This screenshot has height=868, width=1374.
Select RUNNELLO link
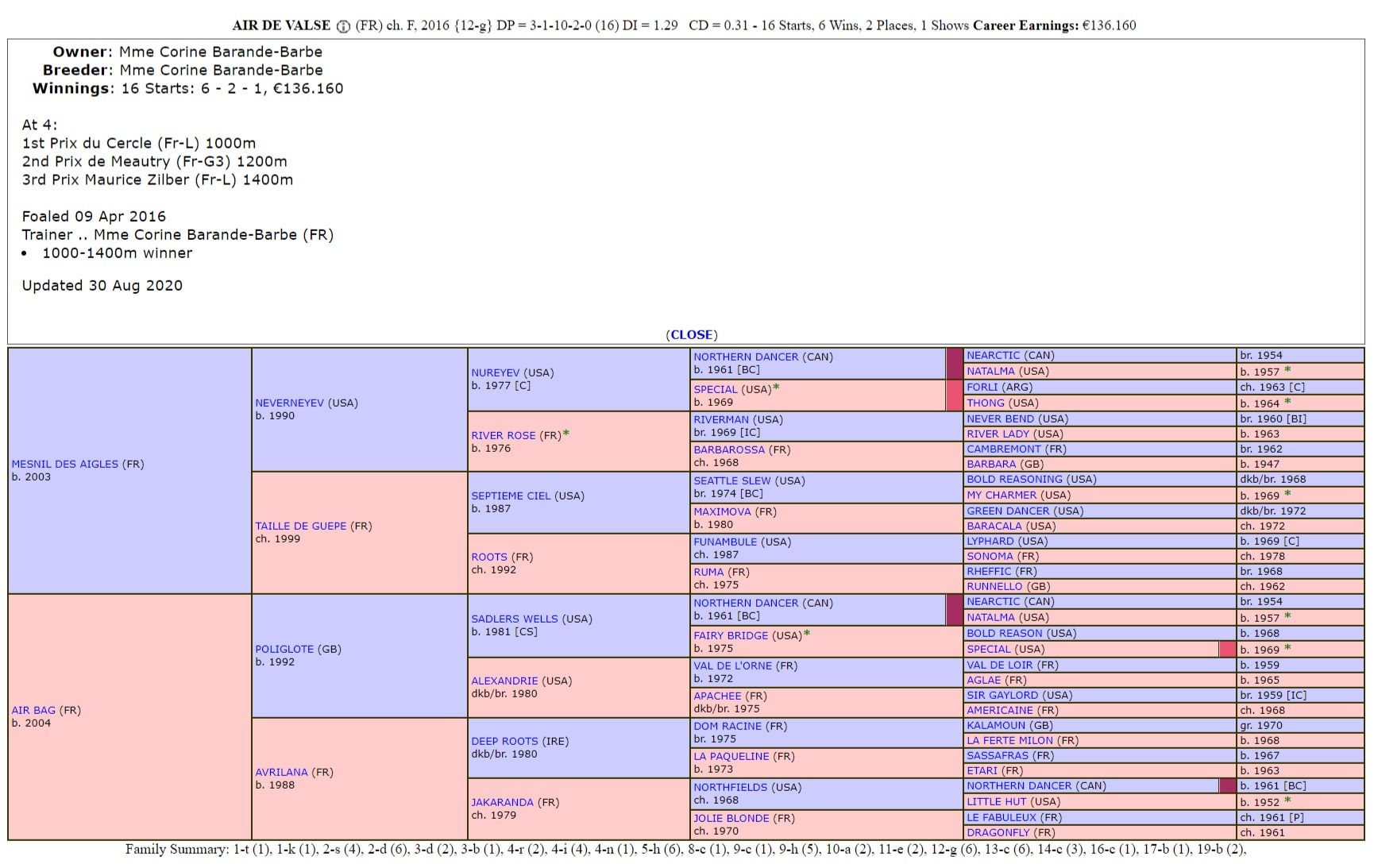click(x=994, y=586)
